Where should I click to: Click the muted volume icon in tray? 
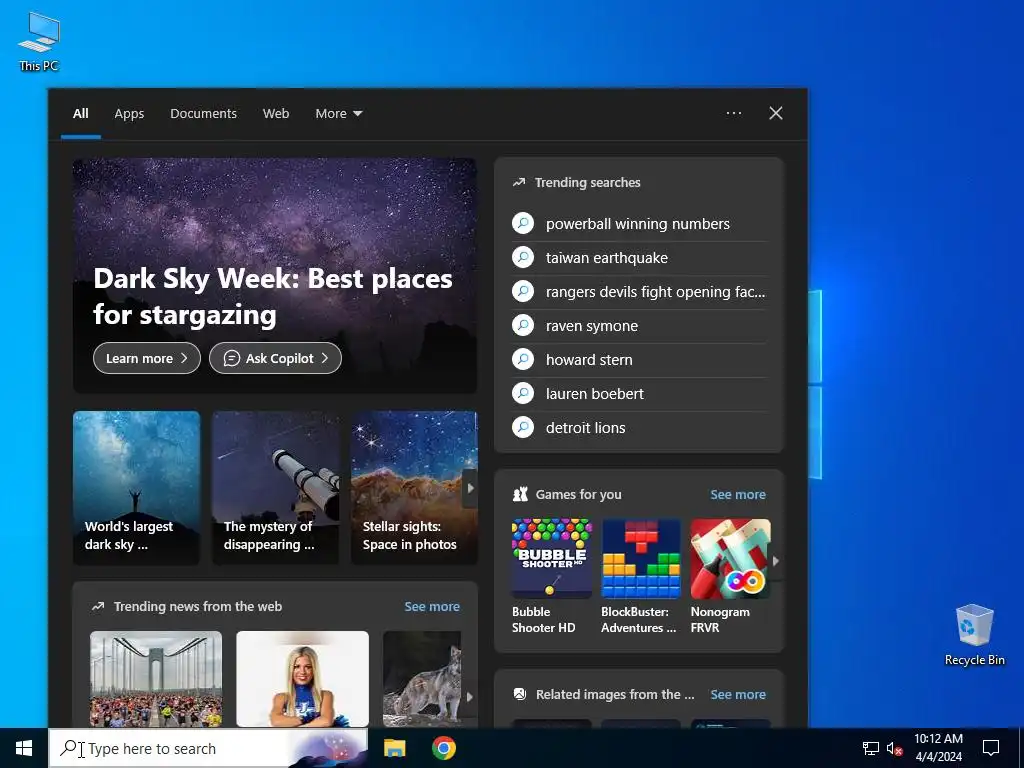point(894,748)
